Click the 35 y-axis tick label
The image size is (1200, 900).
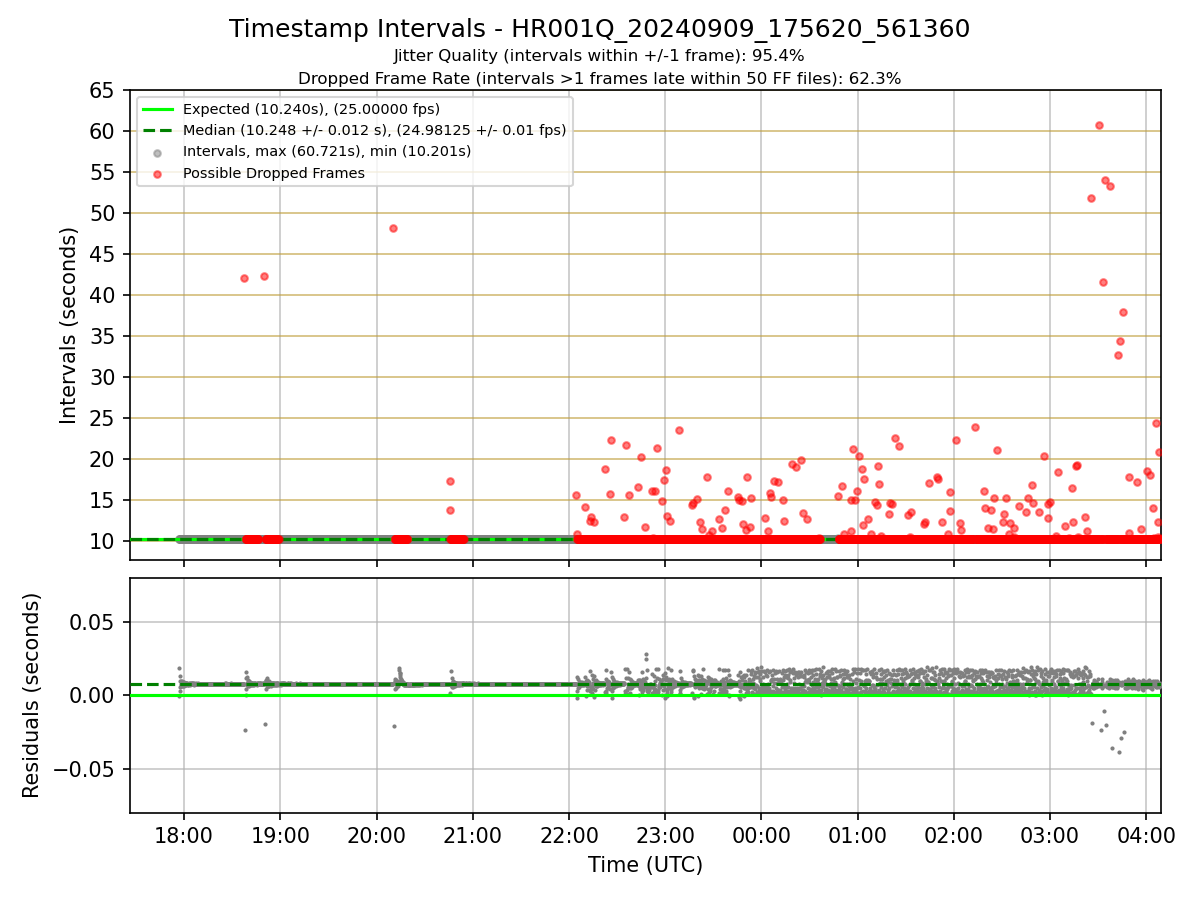pyautogui.click(x=103, y=336)
